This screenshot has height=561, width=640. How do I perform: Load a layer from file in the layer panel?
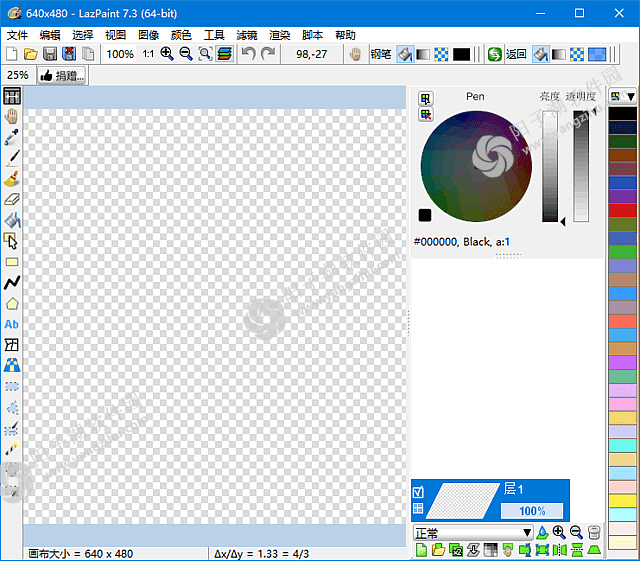coord(438,550)
